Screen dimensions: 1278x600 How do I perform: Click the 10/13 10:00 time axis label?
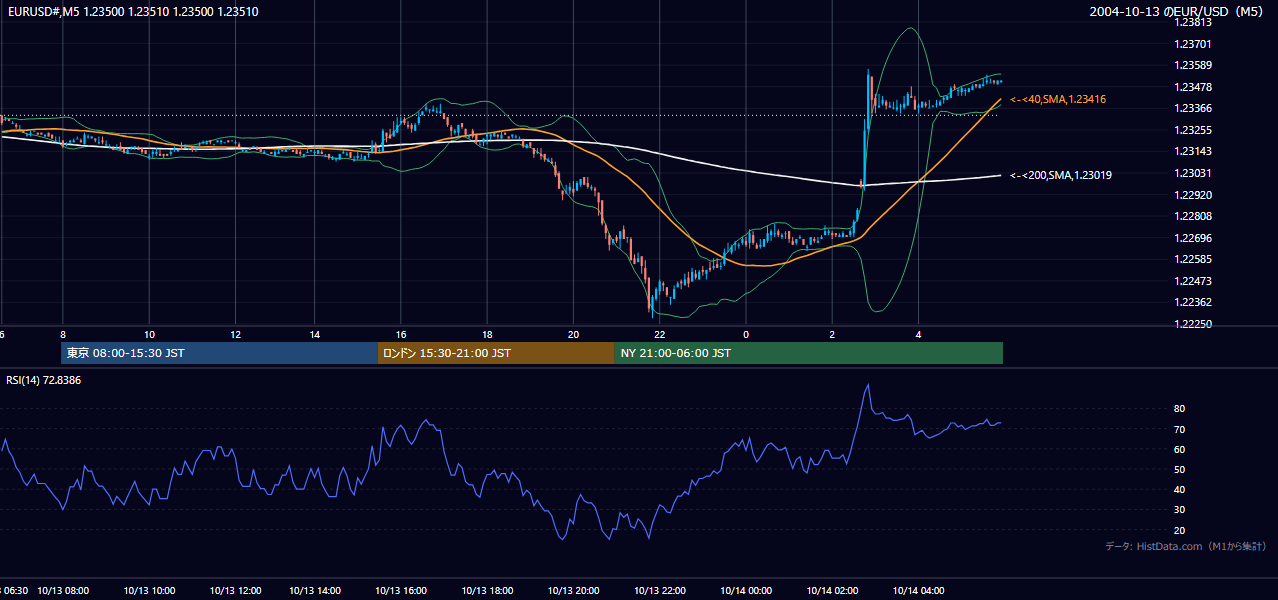pyautogui.click(x=149, y=590)
